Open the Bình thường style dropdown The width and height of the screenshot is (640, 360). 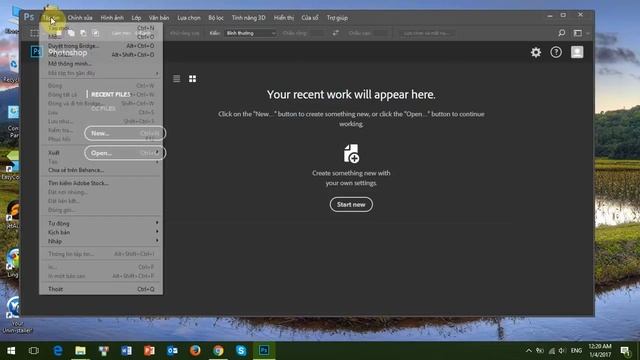251,33
